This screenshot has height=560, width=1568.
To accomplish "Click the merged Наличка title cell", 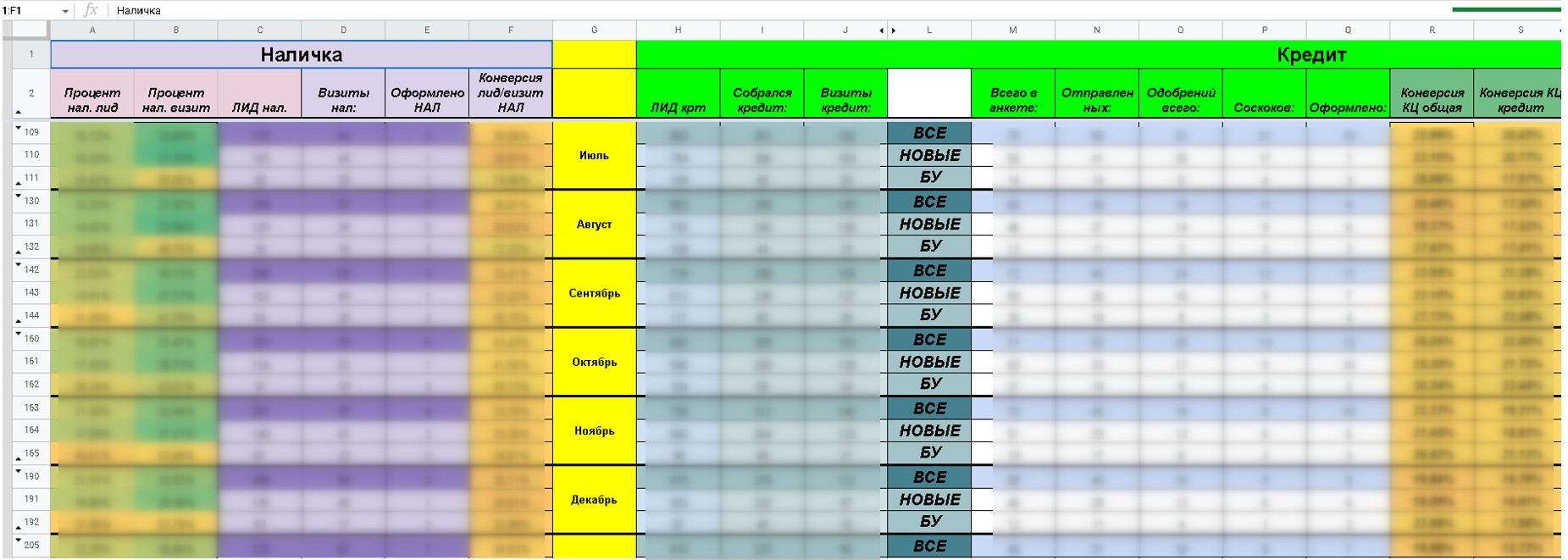I will (x=302, y=54).
